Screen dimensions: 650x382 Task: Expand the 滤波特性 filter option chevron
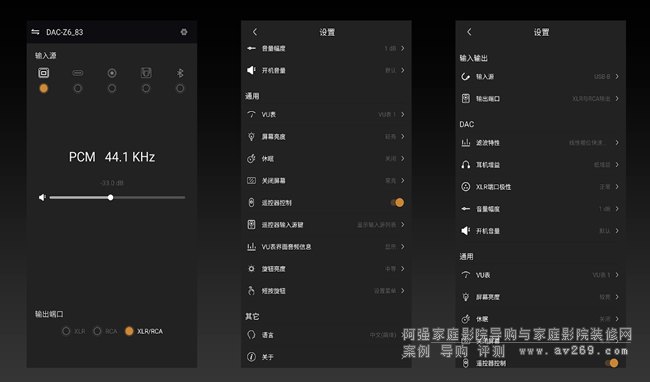tap(617, 143)
